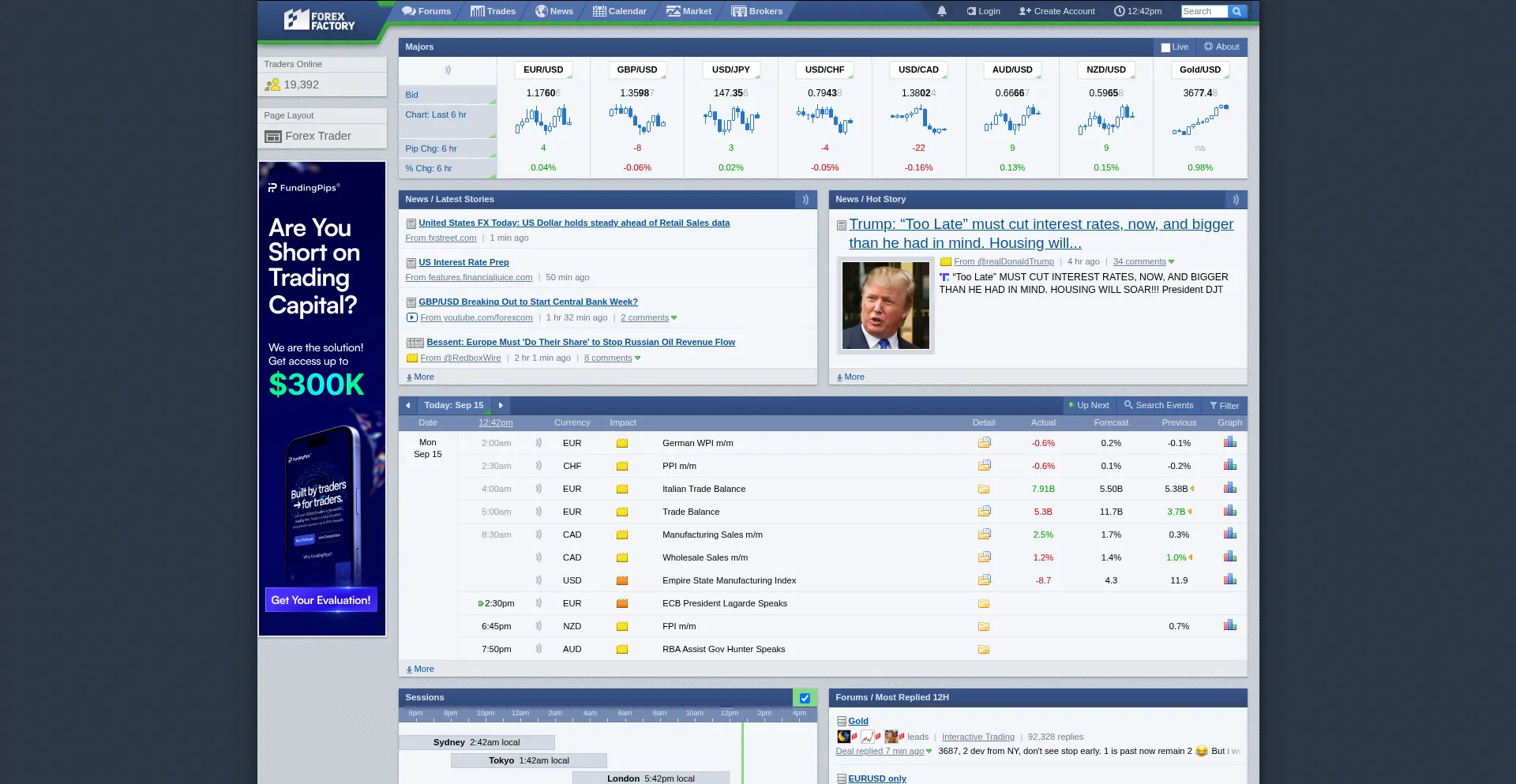Click impact icon for Empire State Manufacturing Index
The height and width of the screenshot is (784, 1516).
click(x=622, y=580)
